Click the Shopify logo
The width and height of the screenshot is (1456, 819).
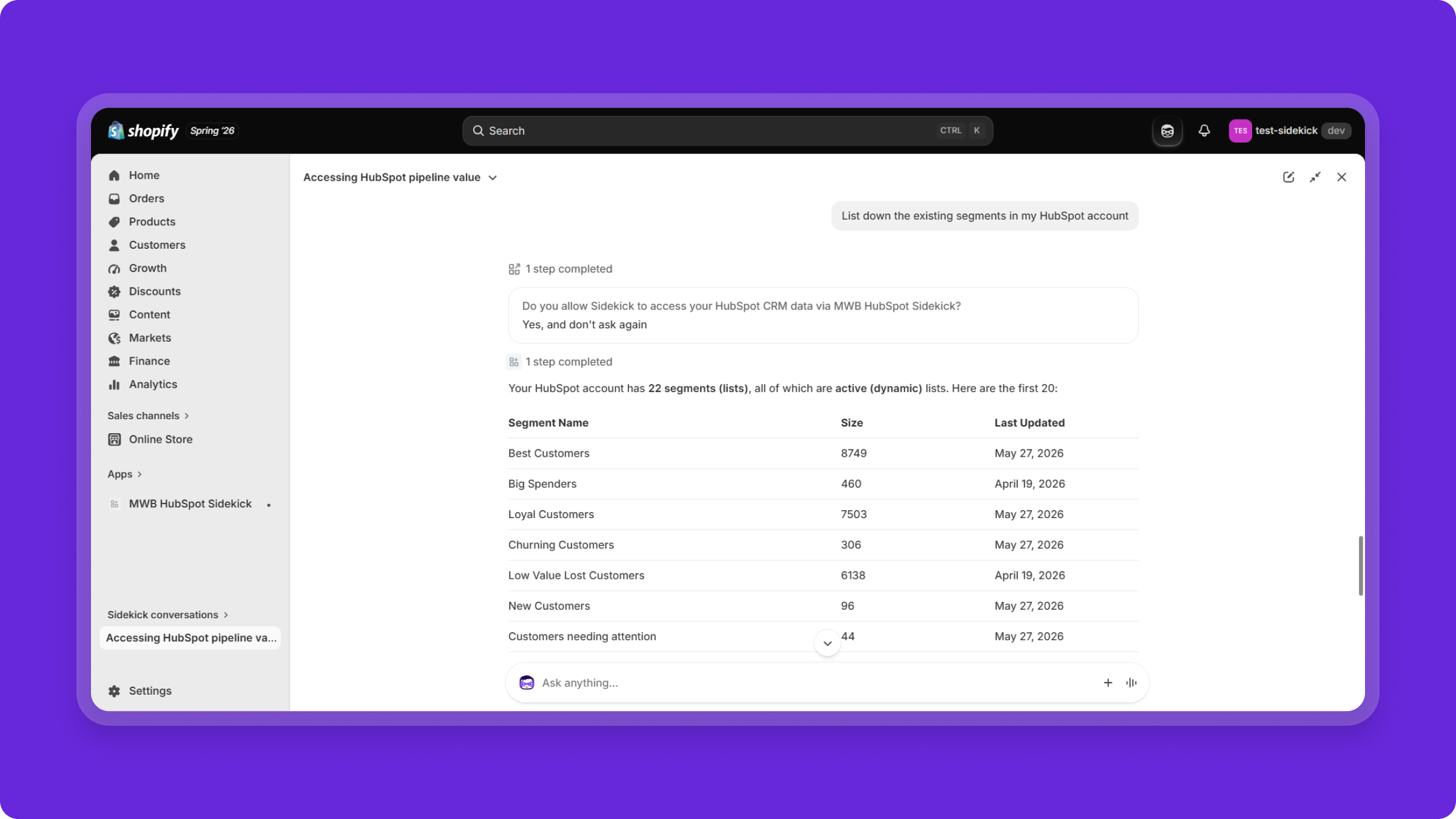[x=143, y=130]
